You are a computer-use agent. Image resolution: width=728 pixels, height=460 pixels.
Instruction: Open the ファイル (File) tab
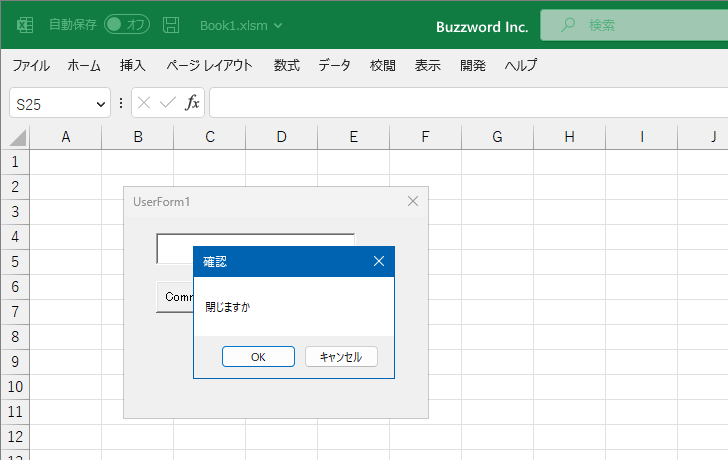click(x=31, y=65)
